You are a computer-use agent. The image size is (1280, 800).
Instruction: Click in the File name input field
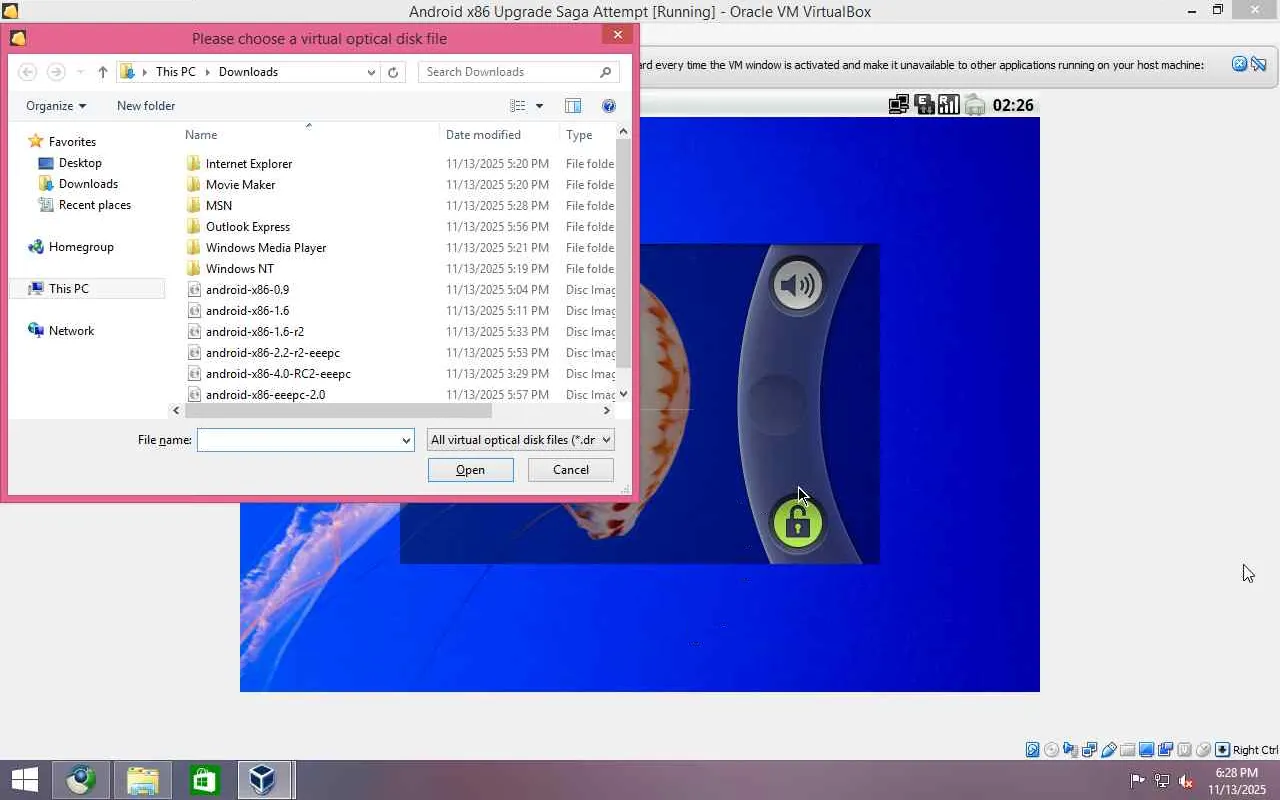[x=298, y=440]
